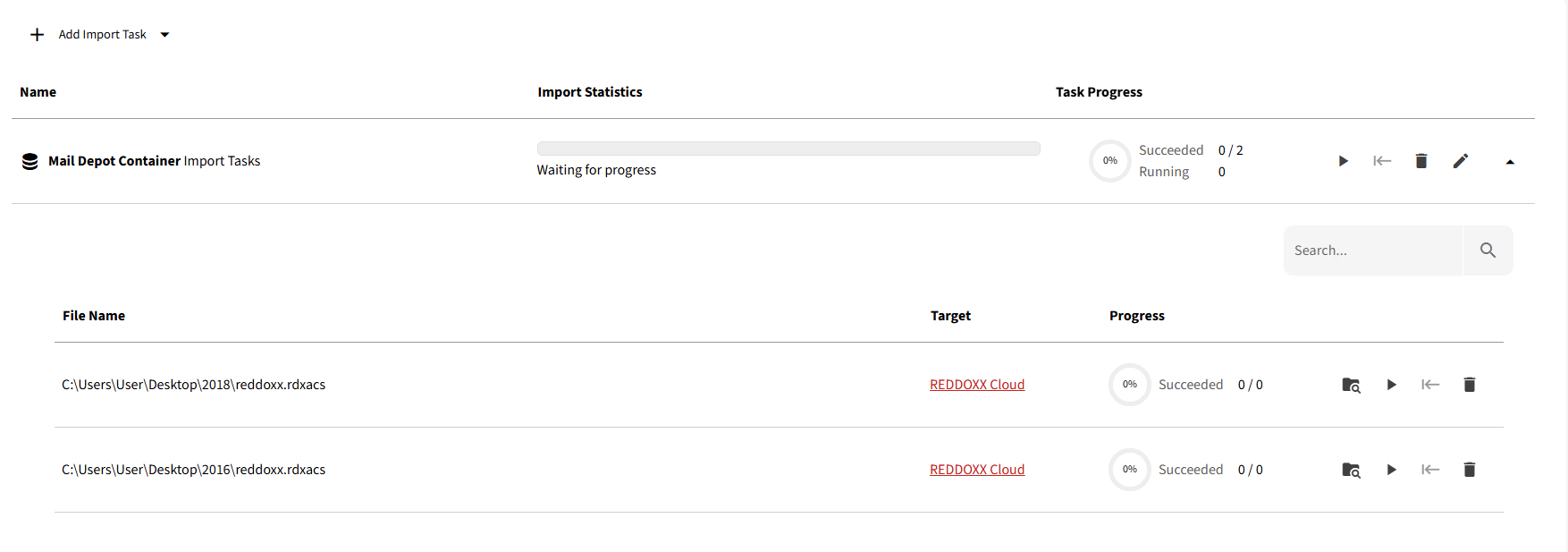Select path C:\Users\User\Desktop\2016\reddoxx.rdxacs

193,470
